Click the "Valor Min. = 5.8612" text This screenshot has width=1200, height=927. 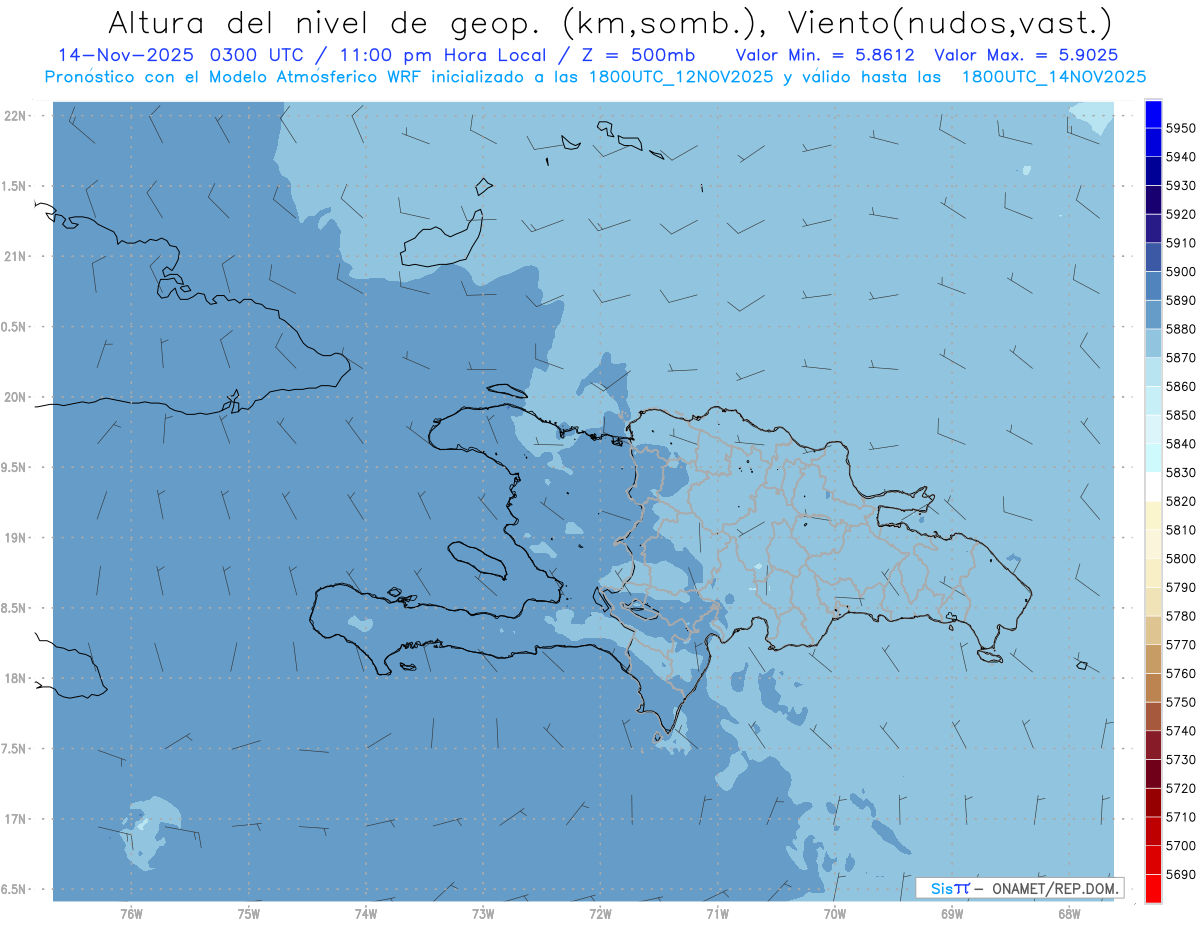(825, 55)
